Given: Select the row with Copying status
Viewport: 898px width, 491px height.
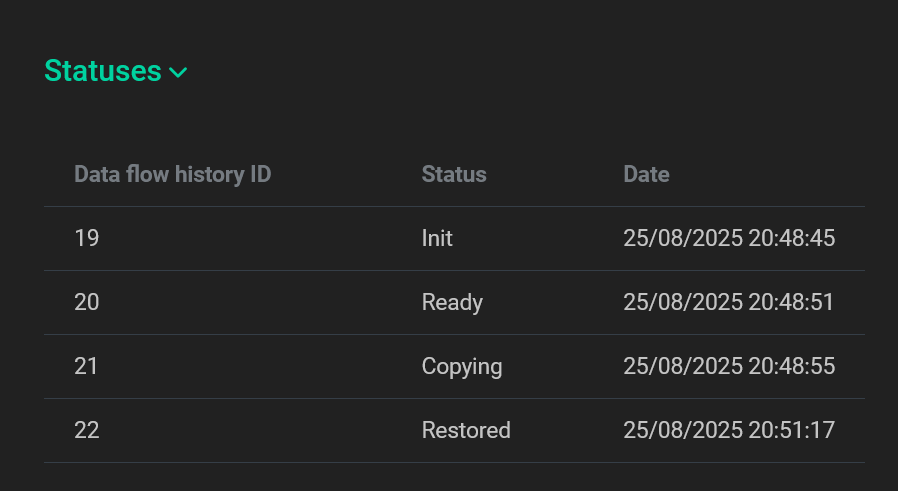Looking at the screenshot, I should [300, 366].
